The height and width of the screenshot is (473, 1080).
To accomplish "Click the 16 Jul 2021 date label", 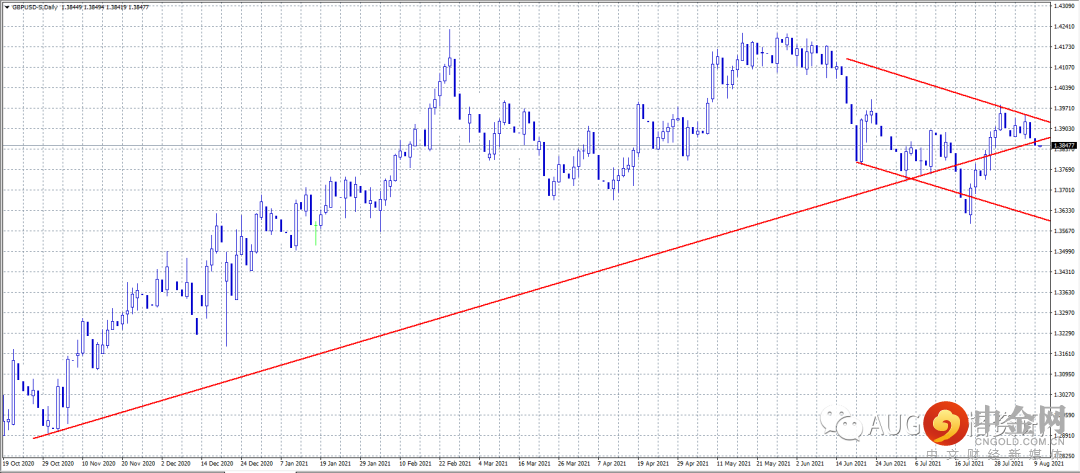I will coord(970,463).
